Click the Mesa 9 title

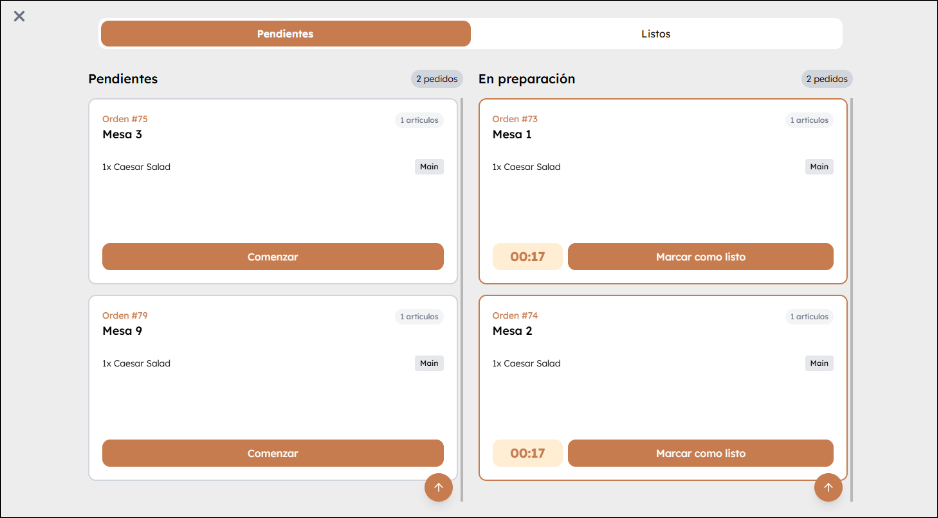coord(122,331)
